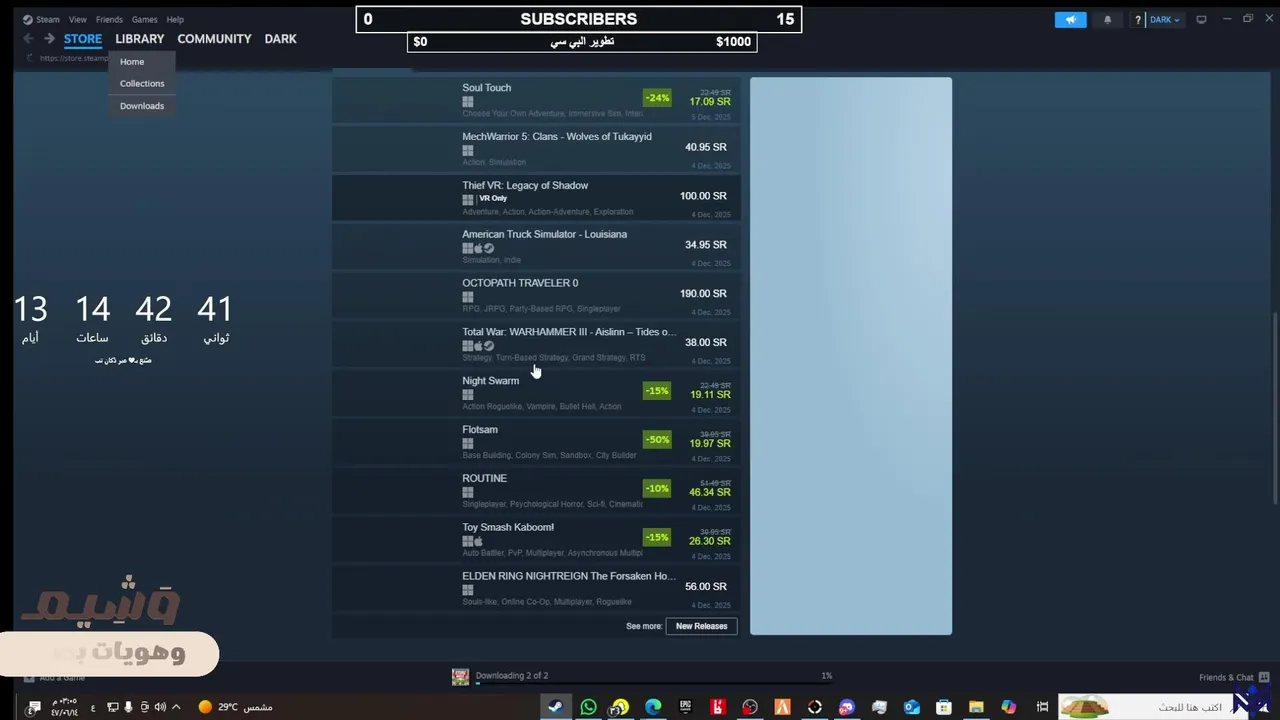1280x720 pixels.
Task: Open File Explorer from the taskbar
Action: tap(976, 707)
